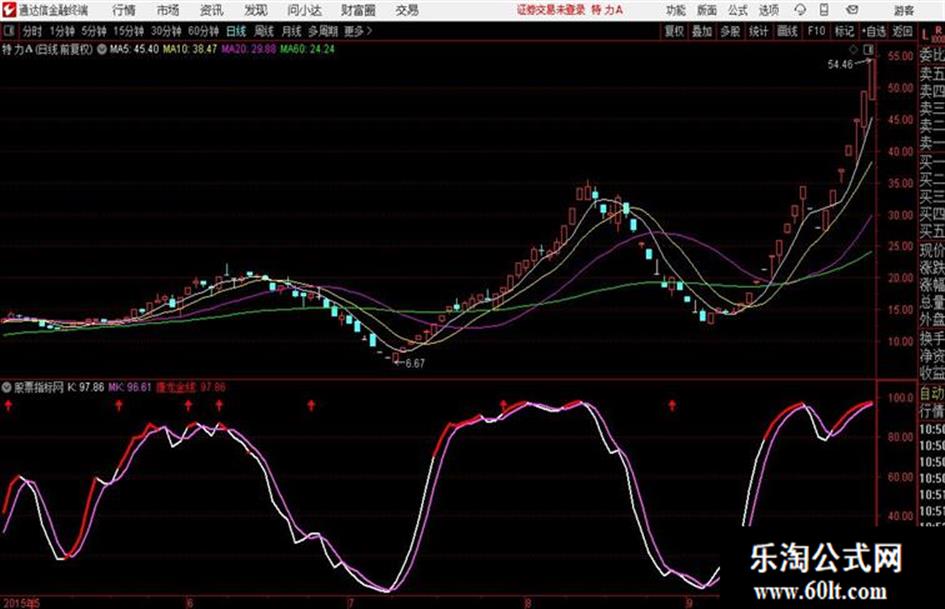Click the panel toggle icon next to diamond
Image resolution: width=945 pixels, height=609 pixels.
coord(868,49)
